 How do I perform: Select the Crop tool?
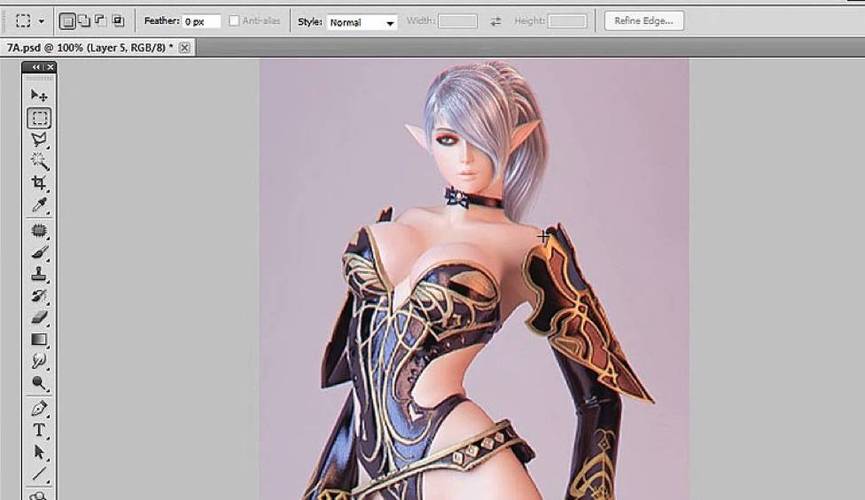coord(39,183)
